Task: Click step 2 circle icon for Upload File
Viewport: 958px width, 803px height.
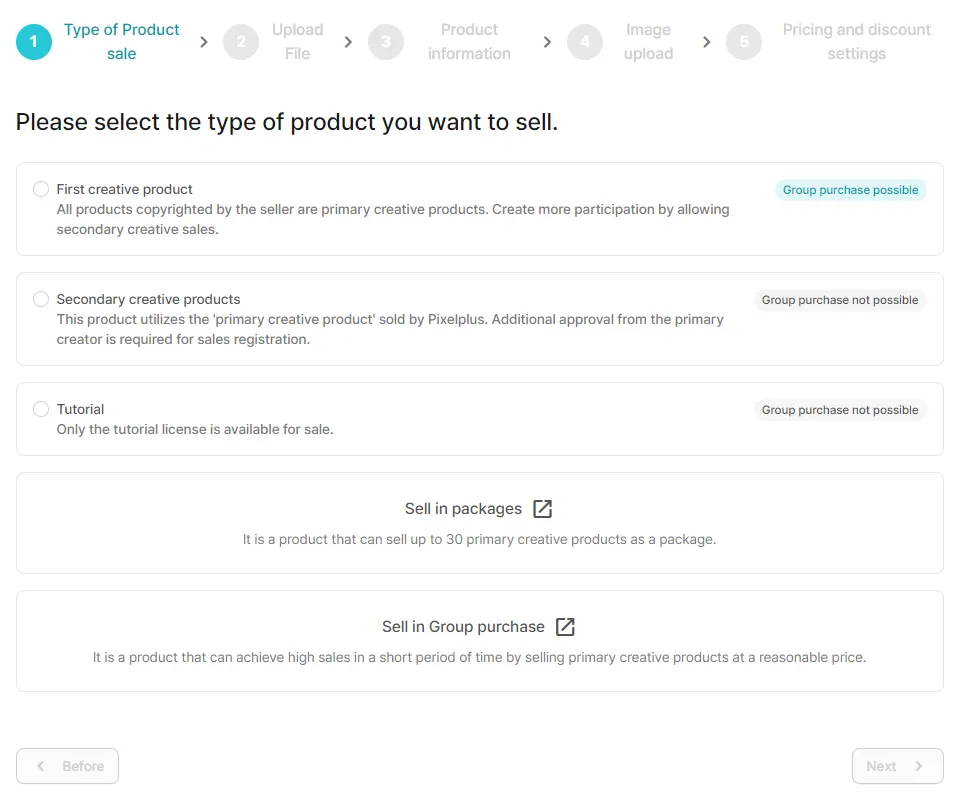Action: [x=241, y=42]
